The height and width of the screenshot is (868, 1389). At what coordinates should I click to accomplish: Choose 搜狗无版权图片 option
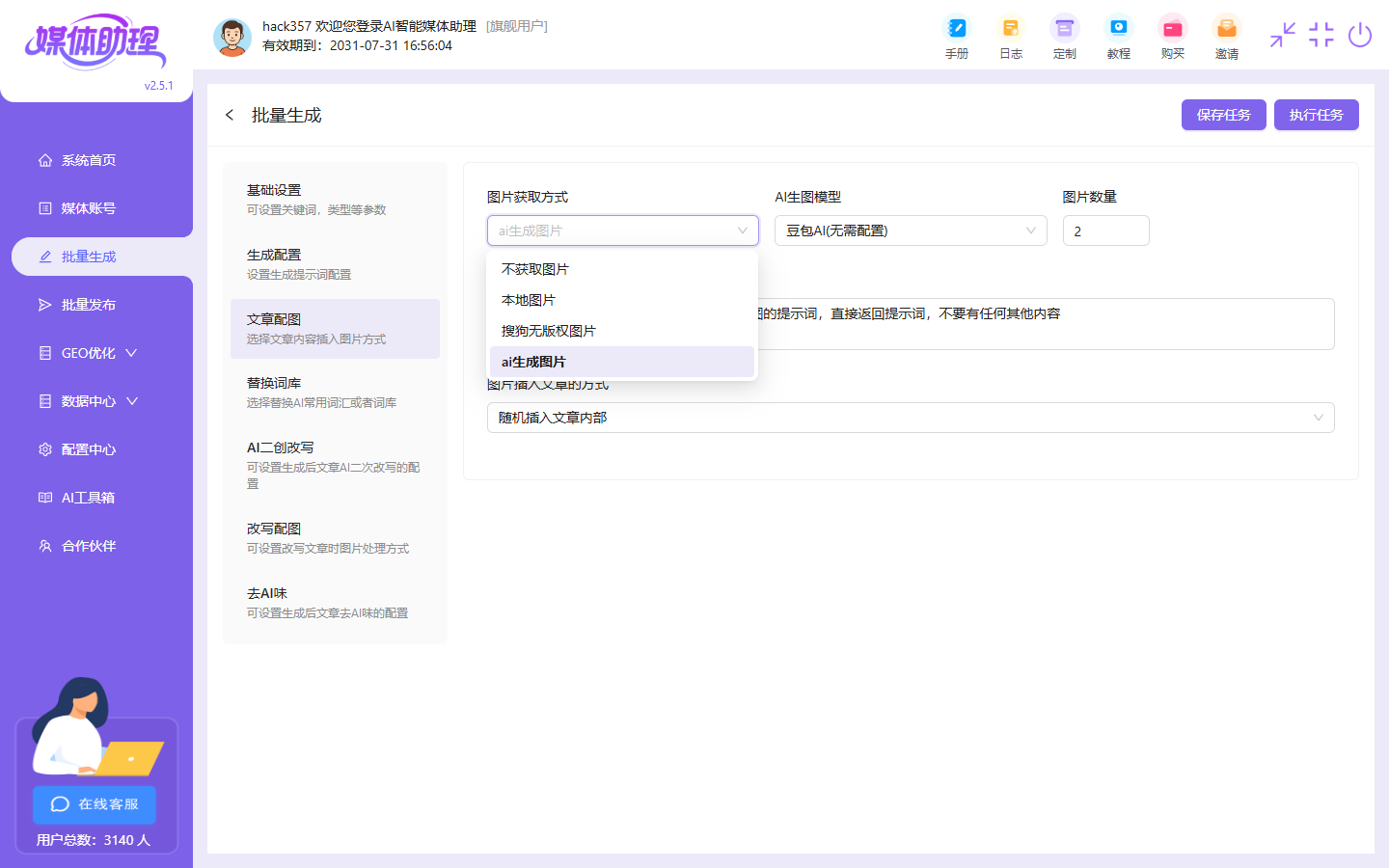622,331
